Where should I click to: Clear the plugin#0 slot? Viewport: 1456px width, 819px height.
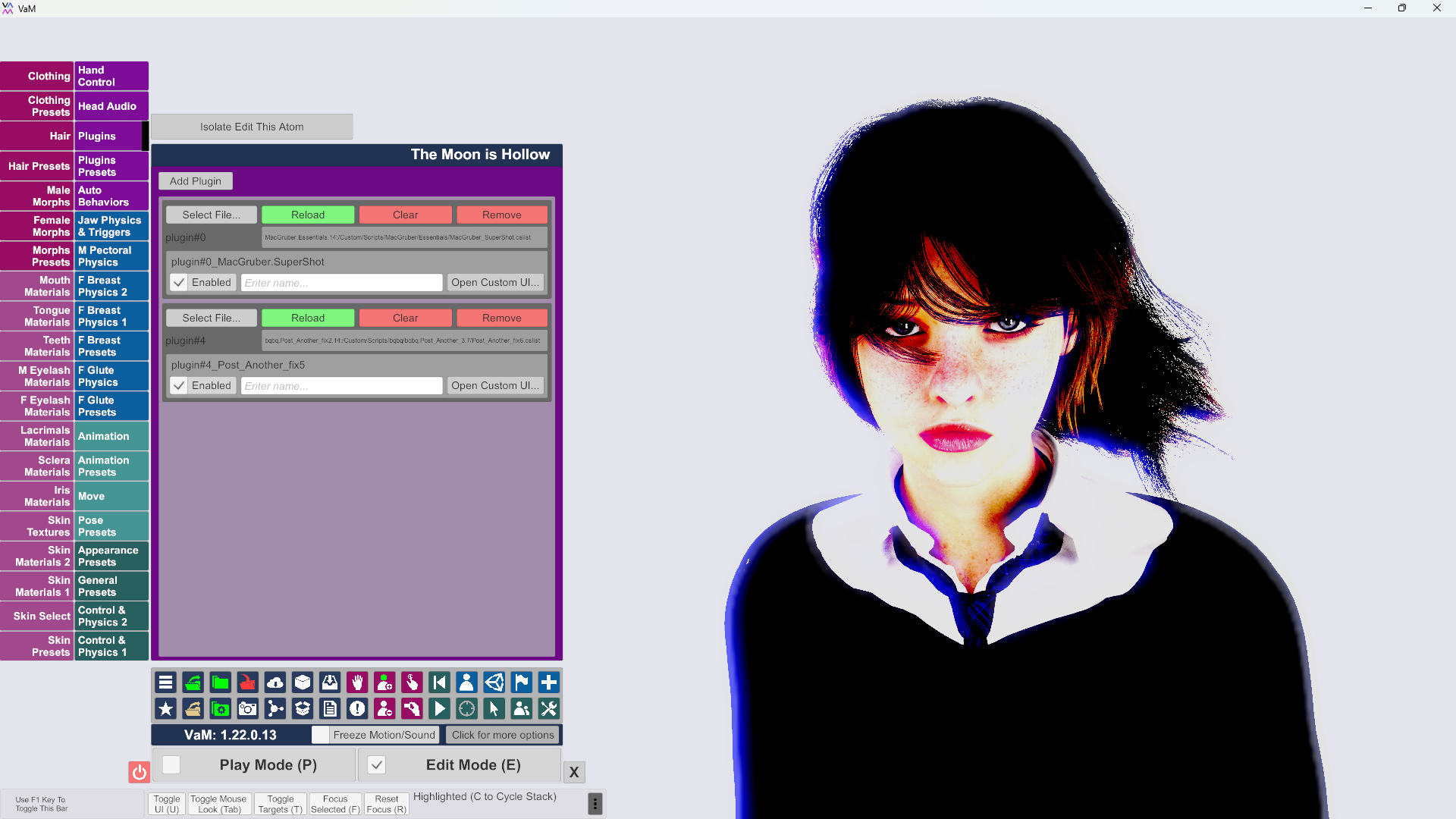coord(406,215)
